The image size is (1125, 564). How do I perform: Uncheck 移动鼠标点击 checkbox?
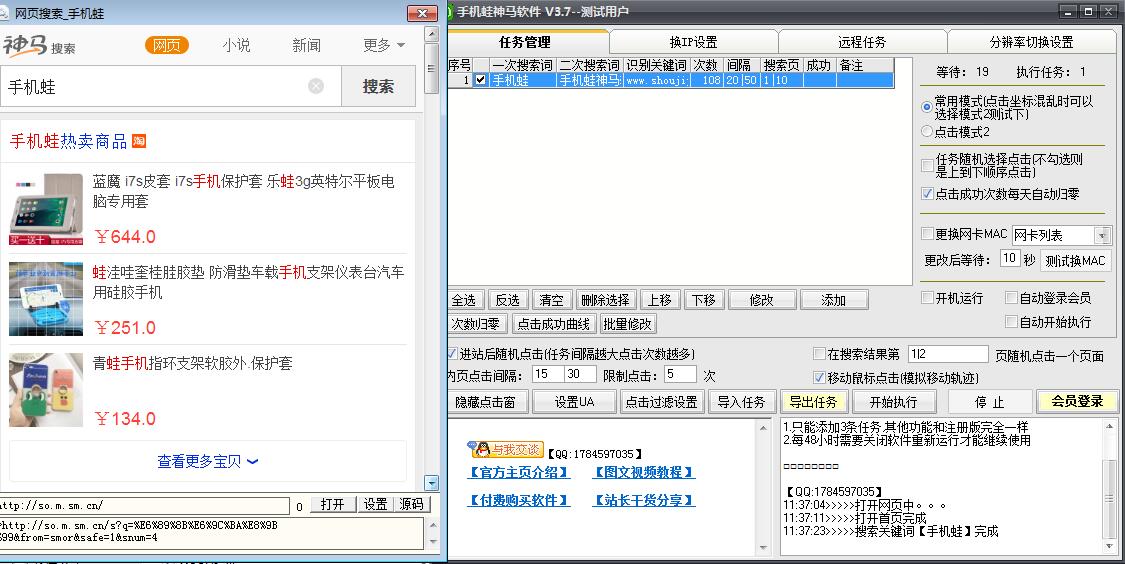click(818, 377)
